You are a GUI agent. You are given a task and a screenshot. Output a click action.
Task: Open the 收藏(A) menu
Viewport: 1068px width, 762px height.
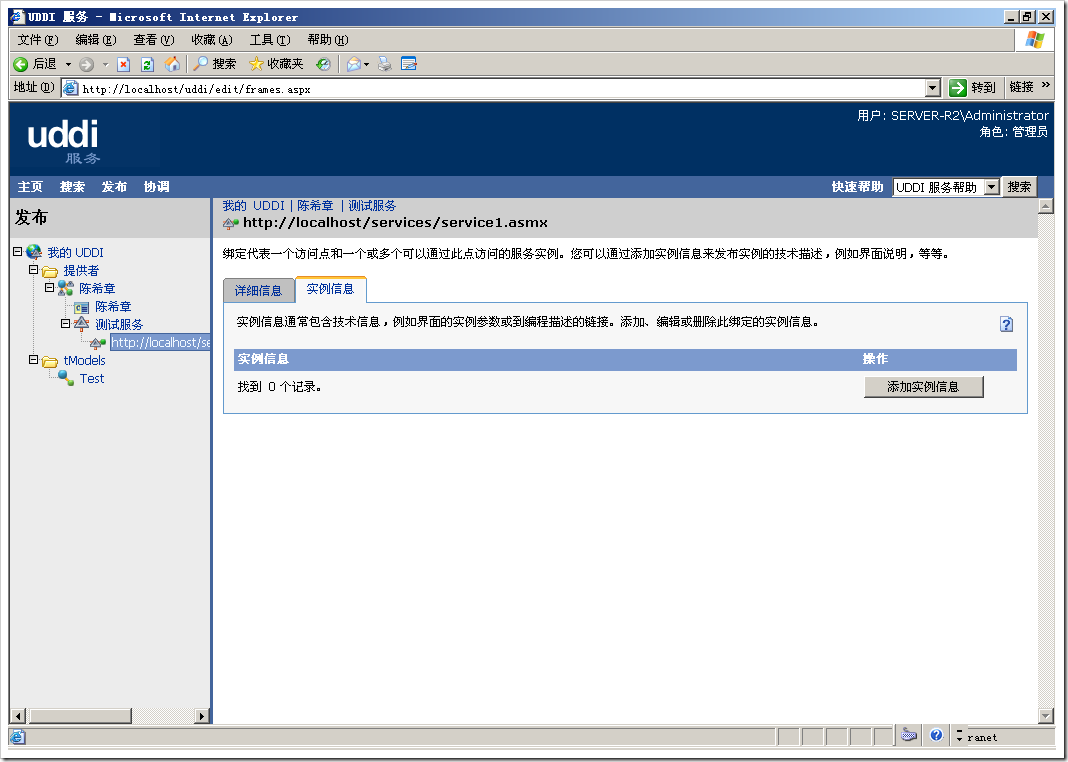pyautogui.click(x=212, y=39)
